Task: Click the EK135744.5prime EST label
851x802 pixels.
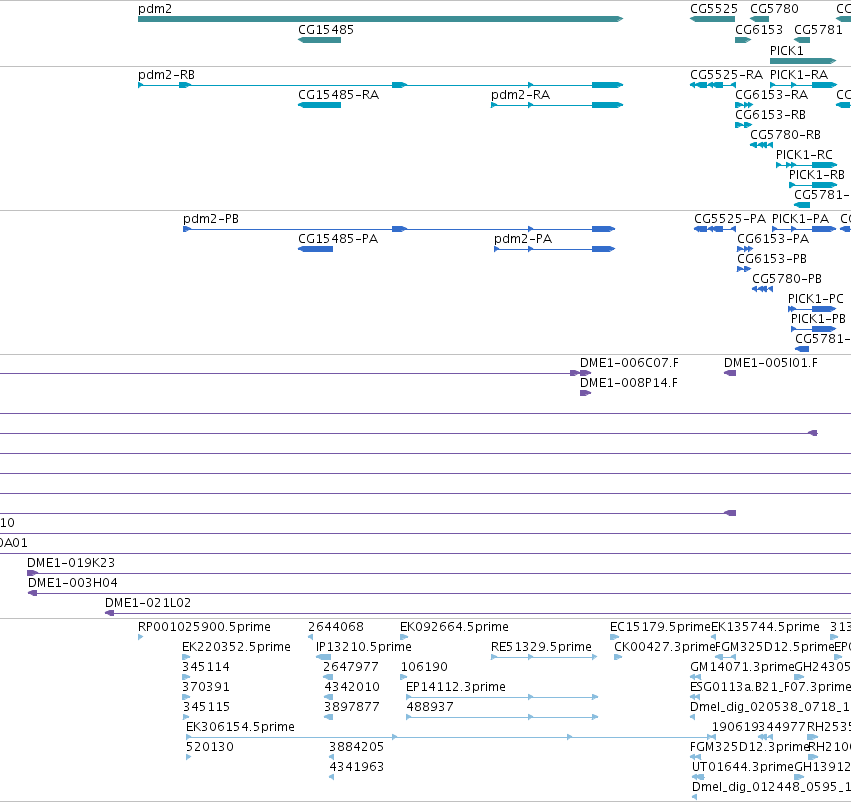Action: coord(765,627)
